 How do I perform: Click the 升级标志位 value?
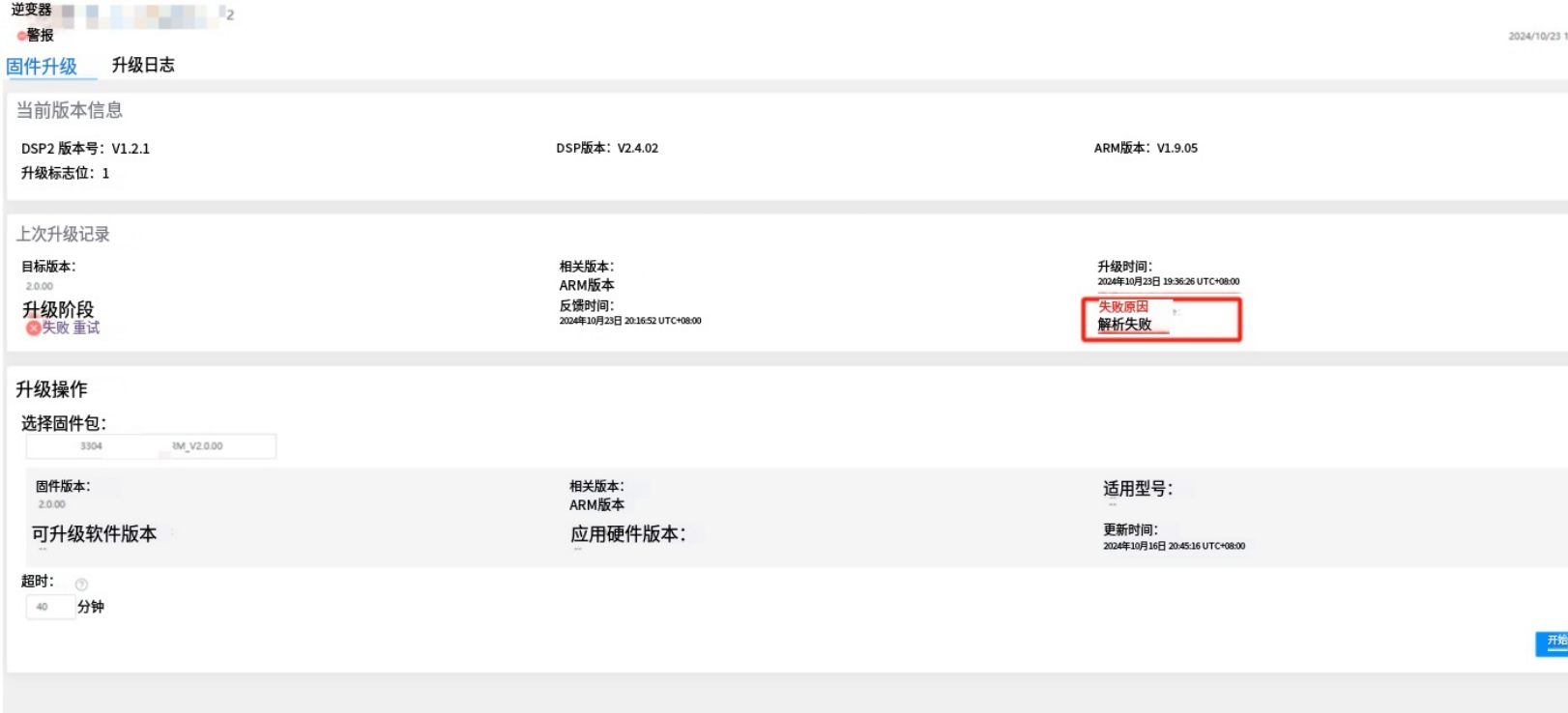coord(105,174)
